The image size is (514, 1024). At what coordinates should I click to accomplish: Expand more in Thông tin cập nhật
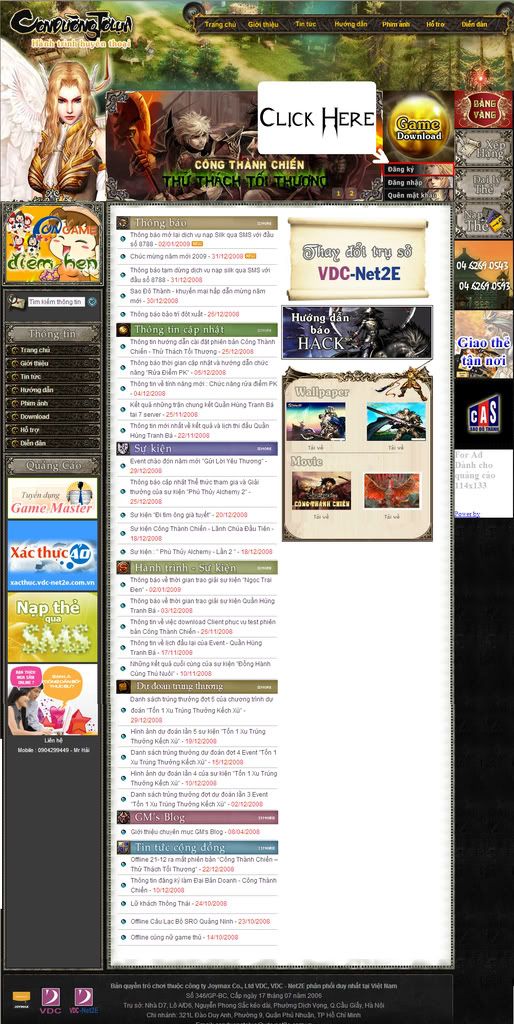[x=265, y=330]
